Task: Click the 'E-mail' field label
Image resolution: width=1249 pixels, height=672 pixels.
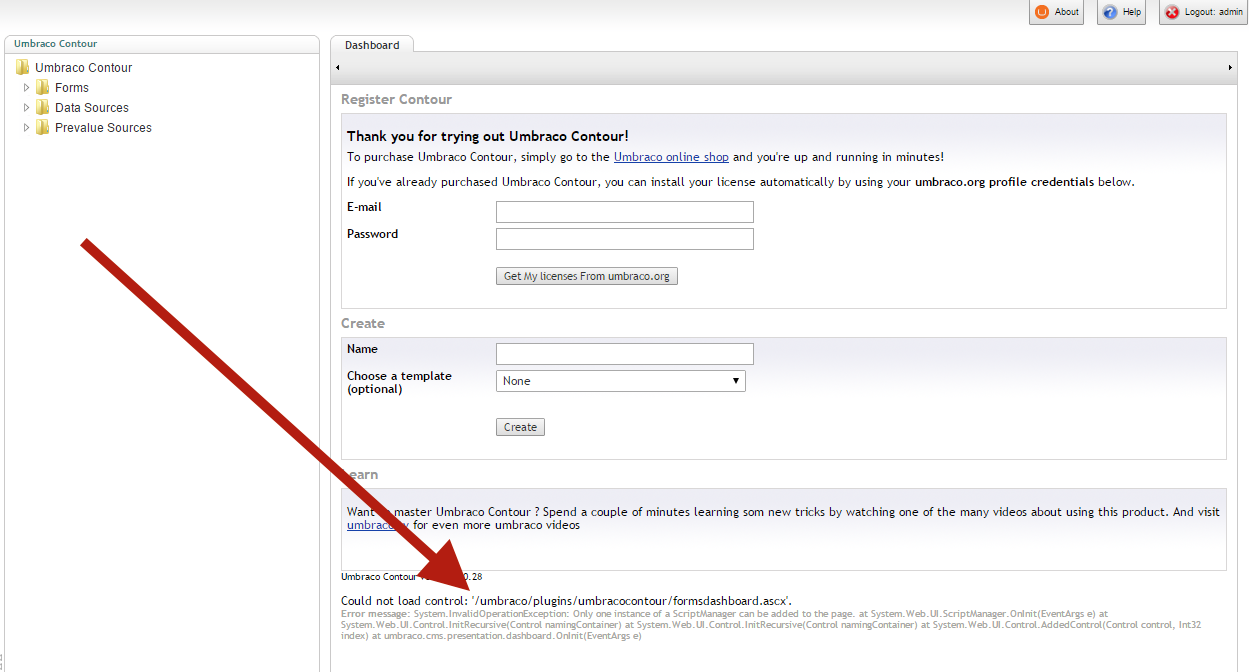Action: (x=364, y=207)
